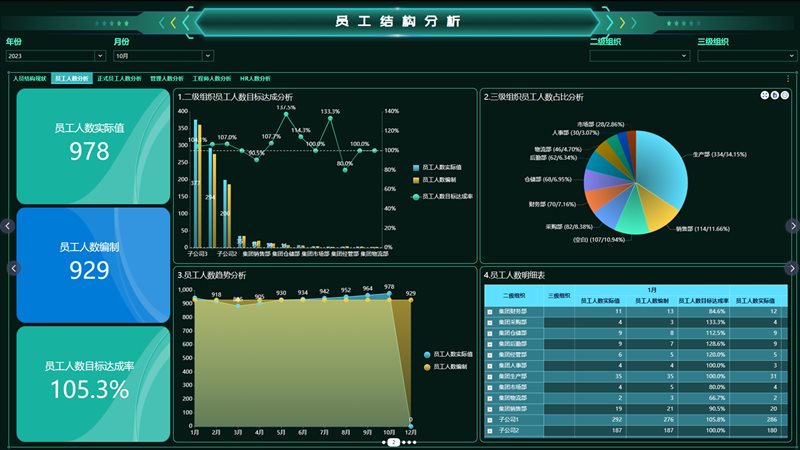Click the fullscreen icon on the pie chart panel
This screenshot has width=800, height=450.
click(764, 95)
